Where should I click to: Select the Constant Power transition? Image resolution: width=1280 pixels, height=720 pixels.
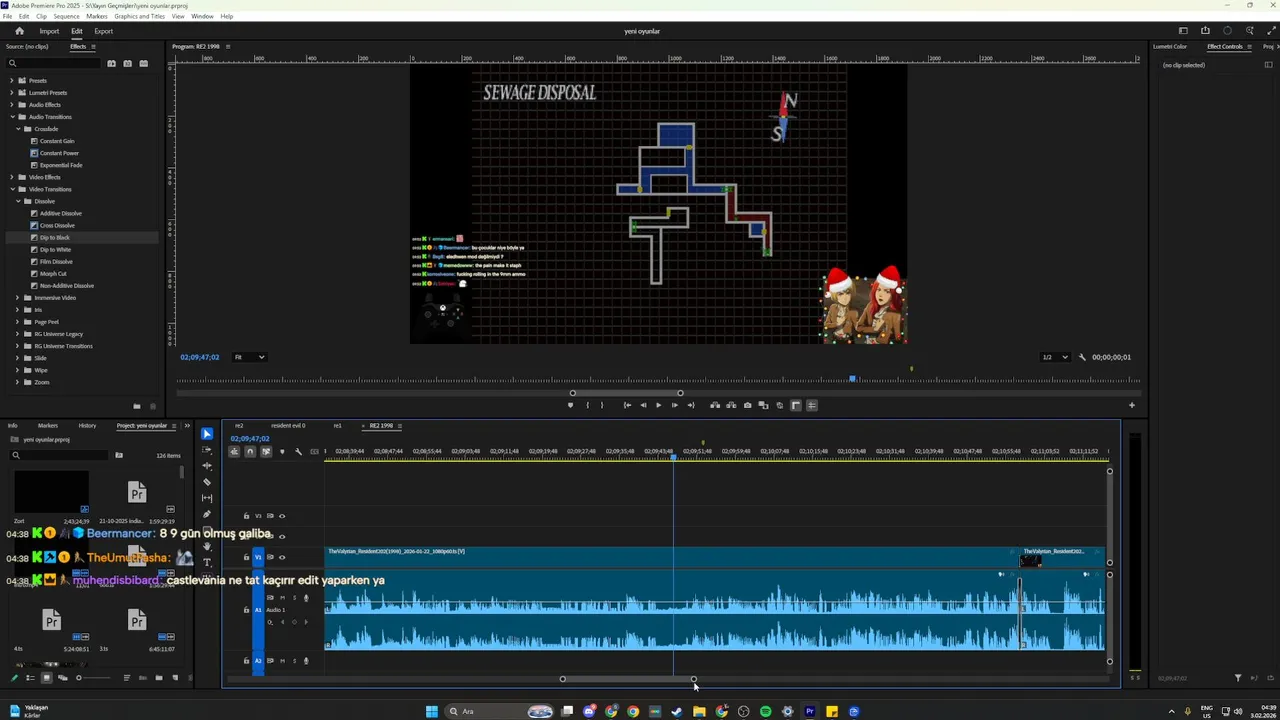click(x=59, y=153)
